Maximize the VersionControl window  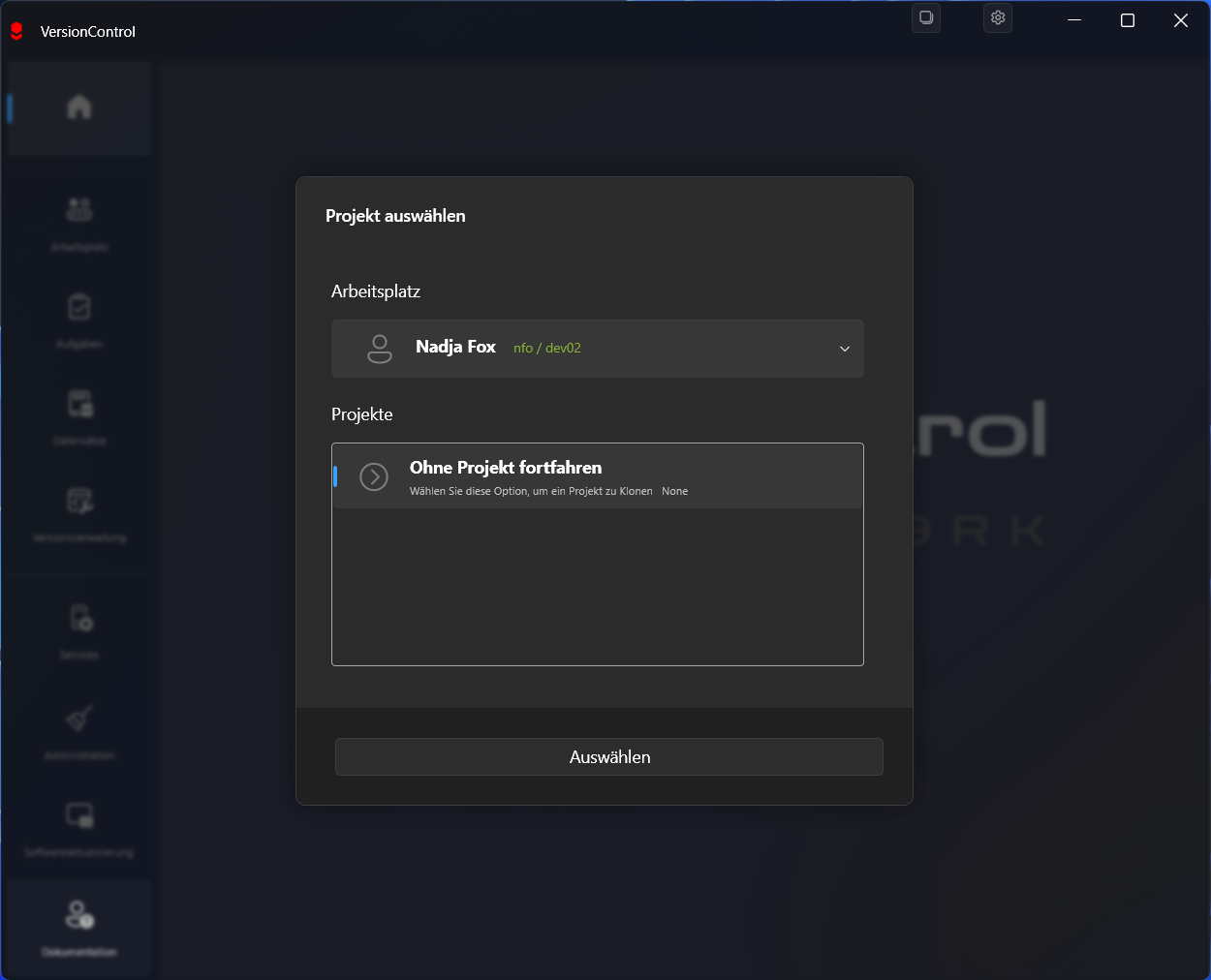(x=1128, y=20)
